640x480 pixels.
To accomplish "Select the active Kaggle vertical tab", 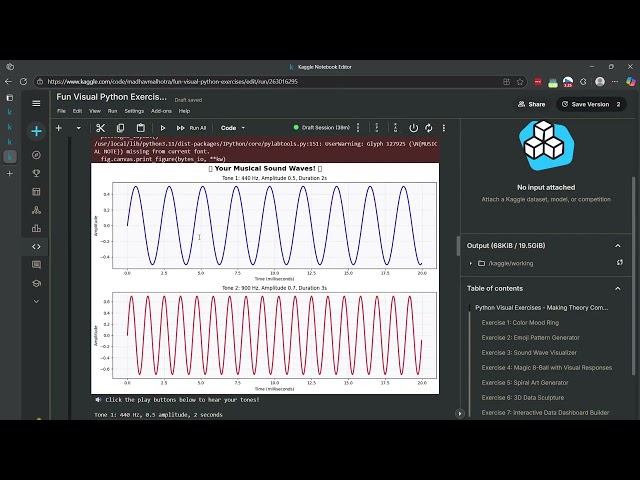I will coord(10,157).
